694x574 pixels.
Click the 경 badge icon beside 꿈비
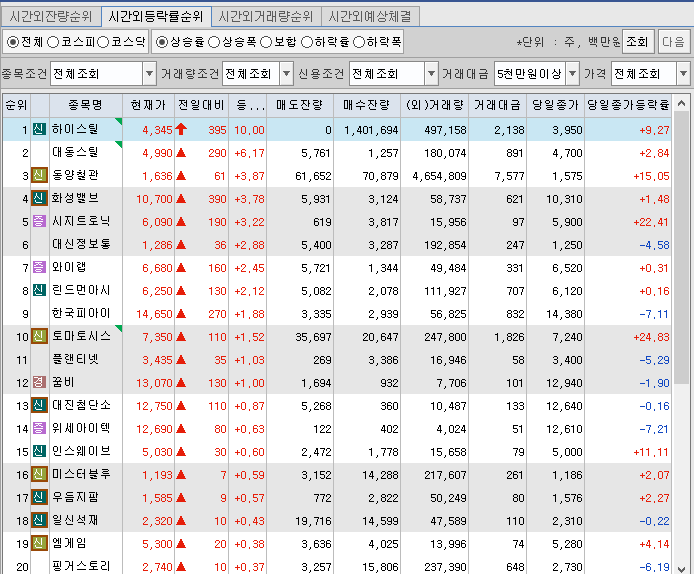[39, 382]
